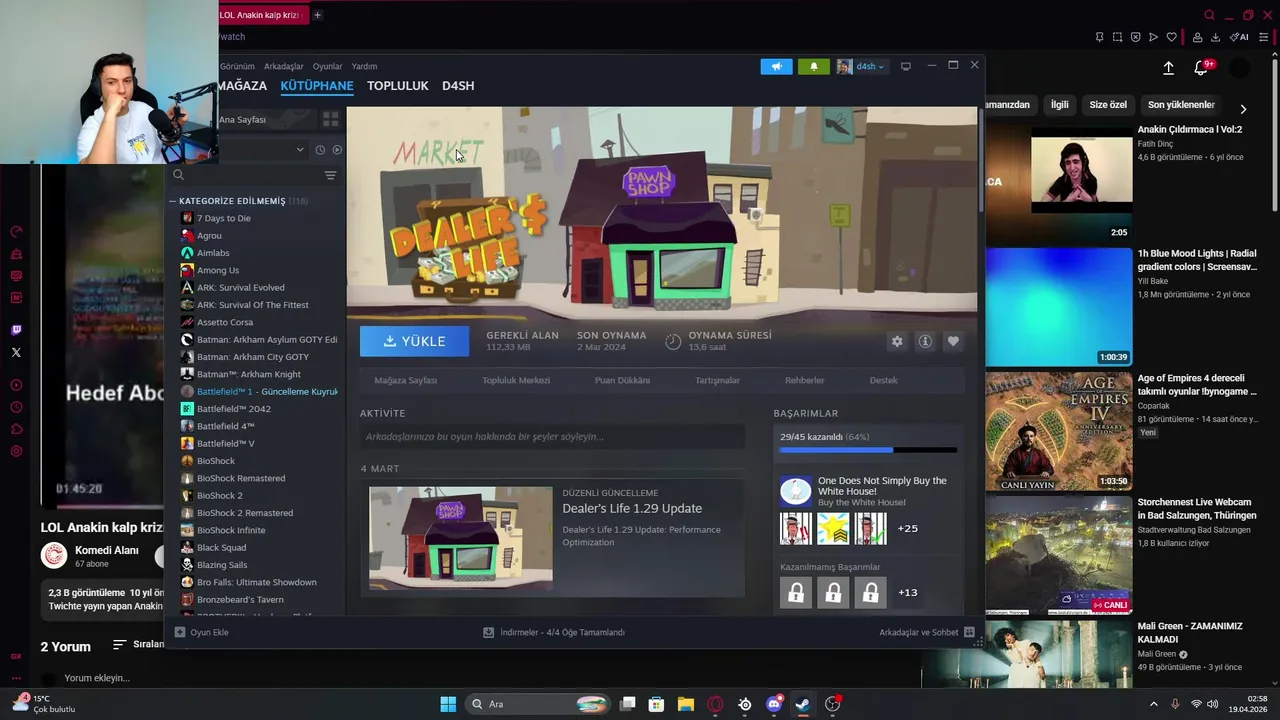Open the Oyunlar menu

point(327,66)
